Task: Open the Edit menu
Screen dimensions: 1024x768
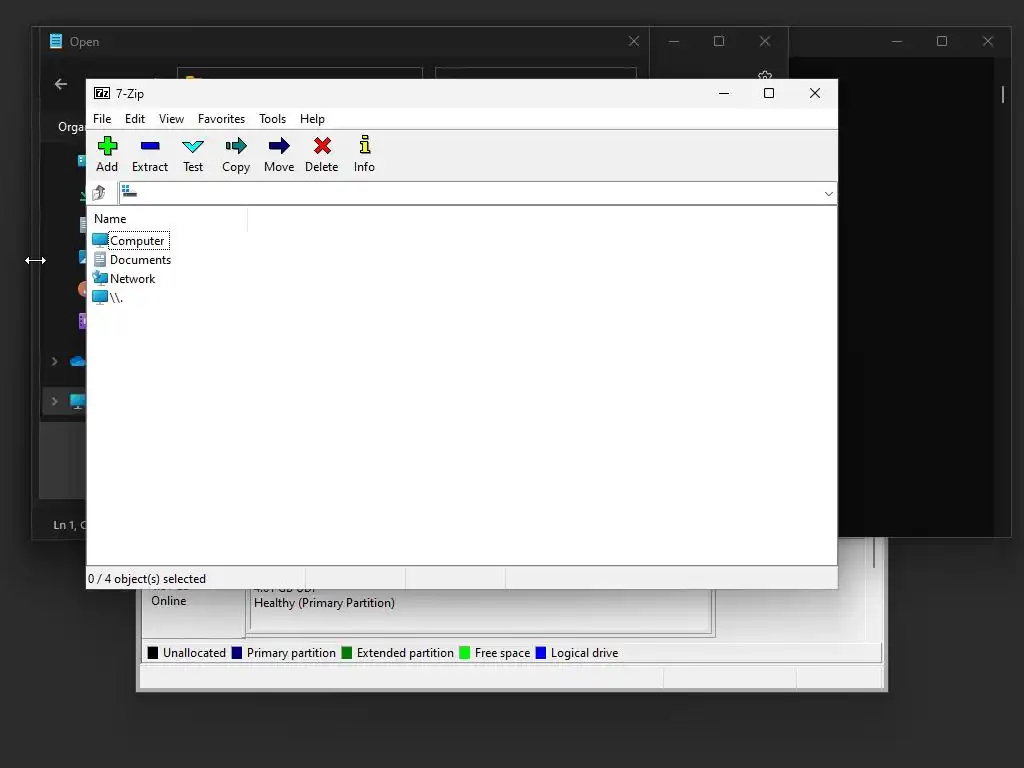Action: [135, 119]
